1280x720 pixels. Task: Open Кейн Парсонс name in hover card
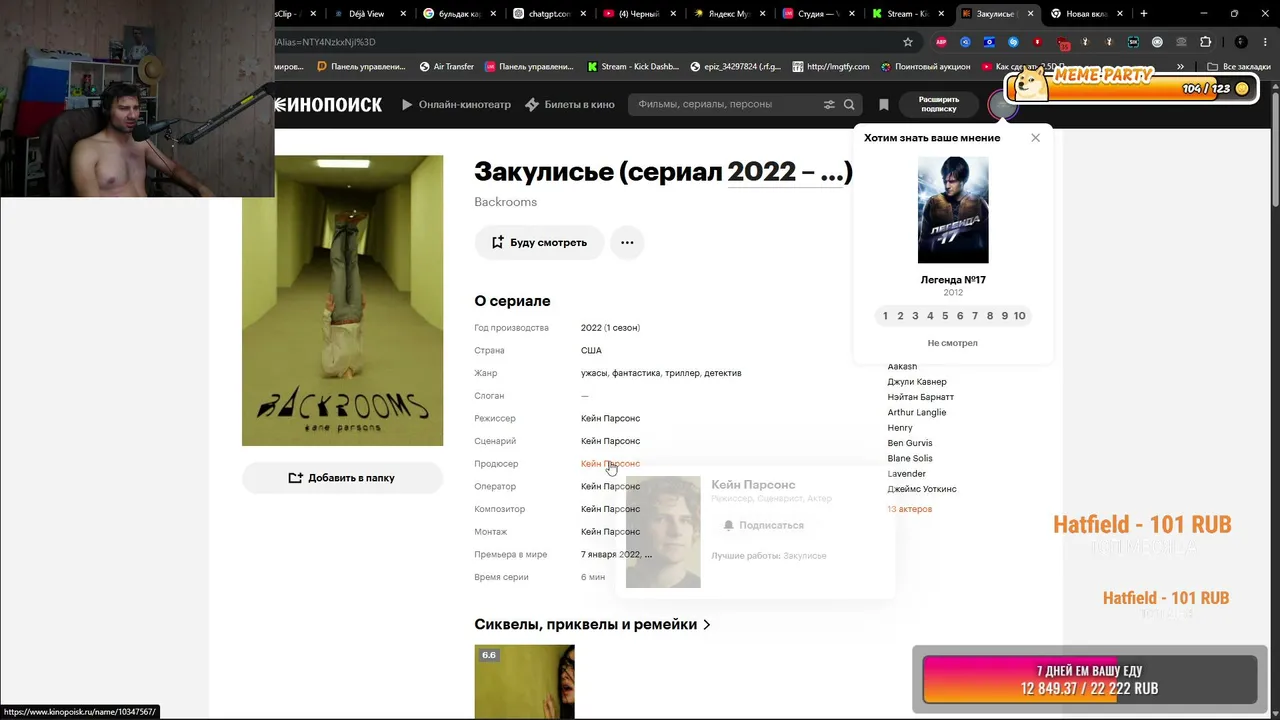(753, 485)
